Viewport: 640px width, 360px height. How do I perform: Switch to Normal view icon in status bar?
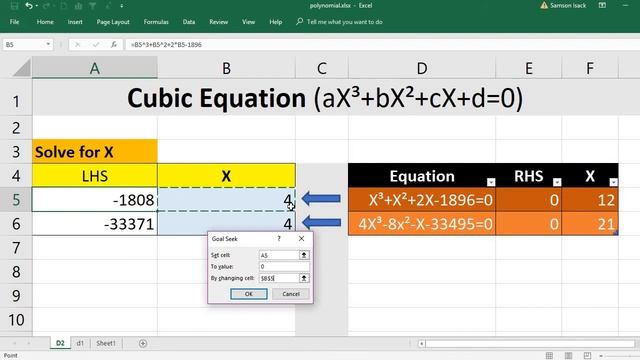[x=549, y=356]
